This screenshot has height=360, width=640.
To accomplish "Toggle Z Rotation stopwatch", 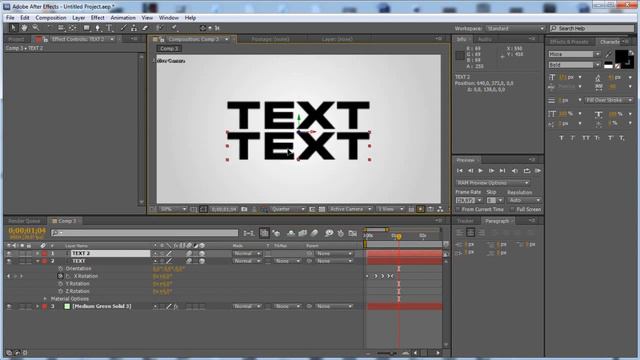I will tap(60, 291).
